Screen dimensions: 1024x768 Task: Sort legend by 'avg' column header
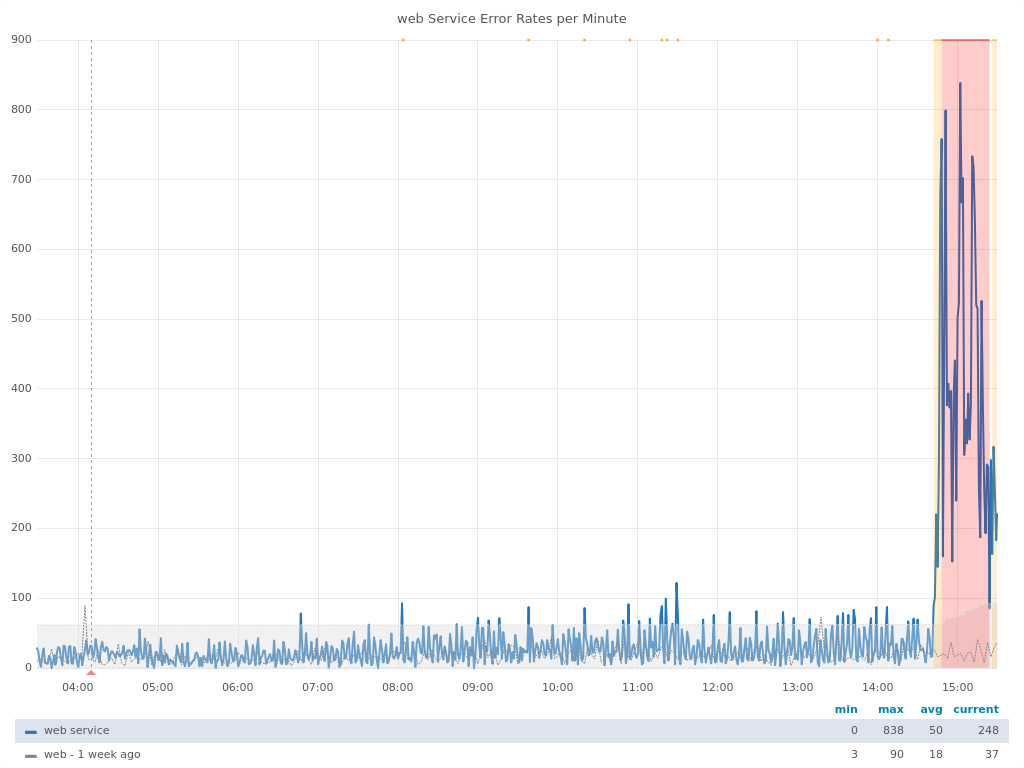(931, 710)
